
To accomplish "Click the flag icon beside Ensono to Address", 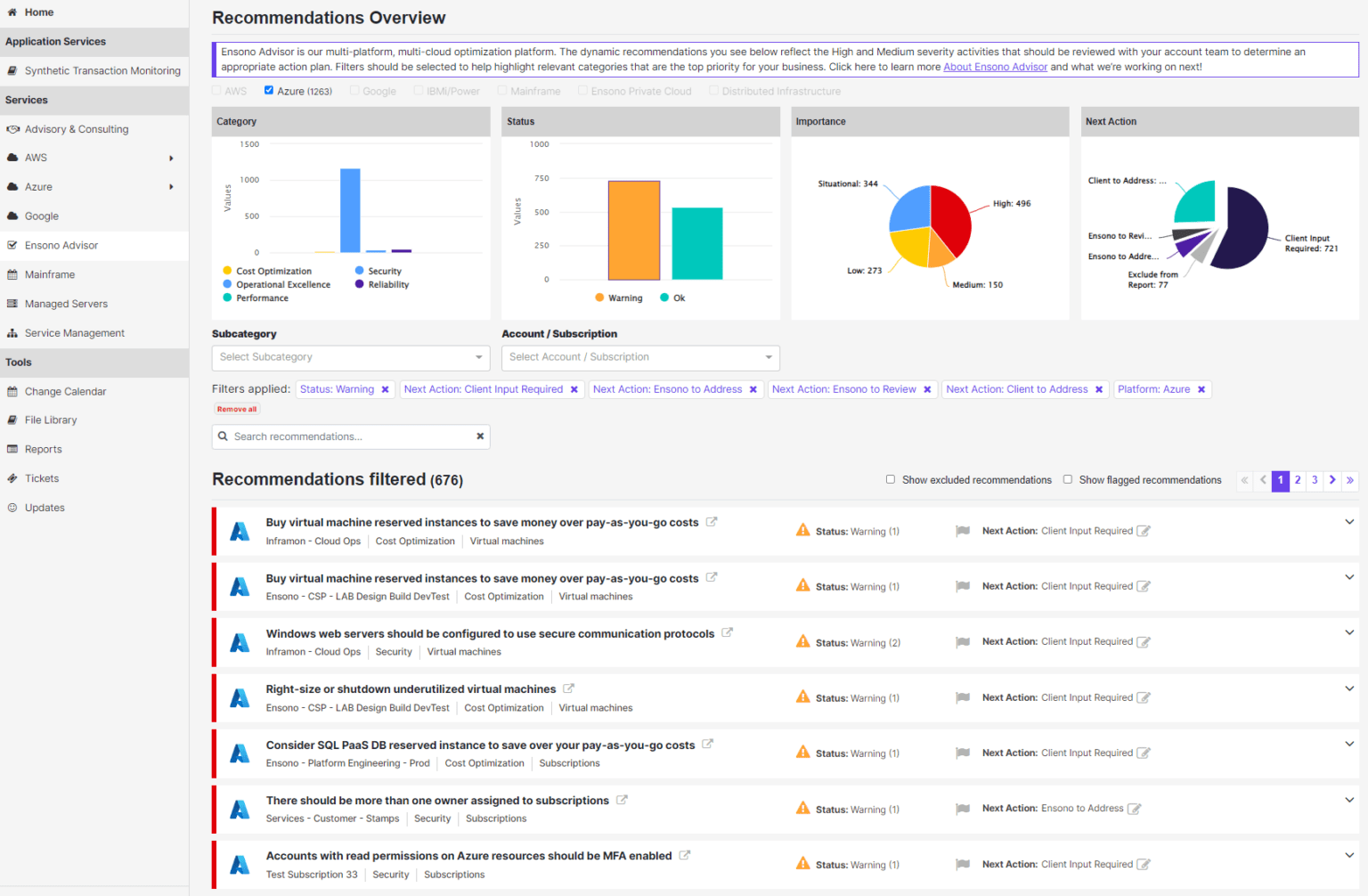I will tap(963, 808).
